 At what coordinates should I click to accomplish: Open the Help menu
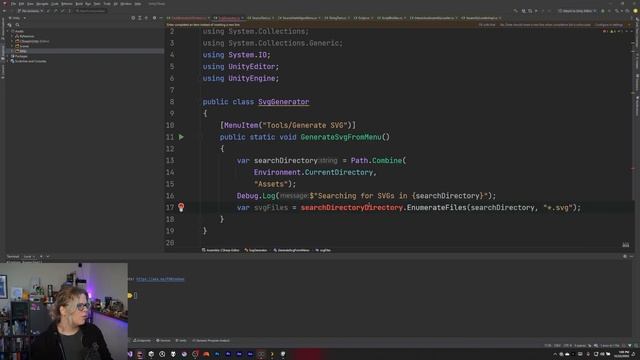click(x=138, y=4)
